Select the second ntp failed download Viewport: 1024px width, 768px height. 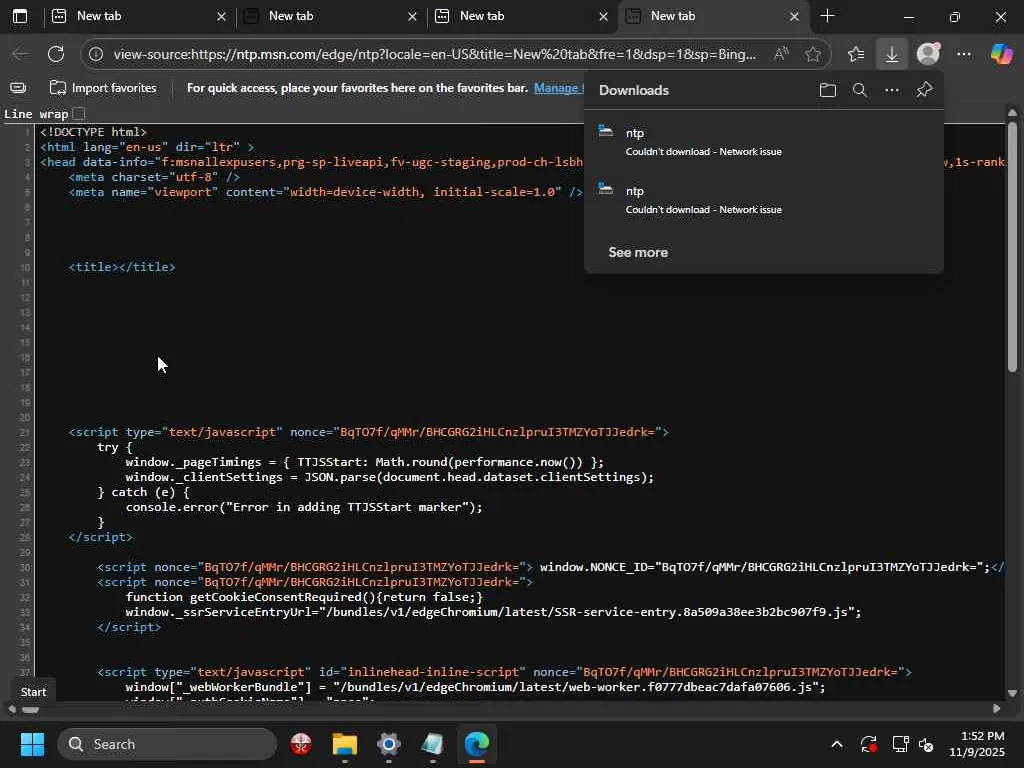pyautogui.click(x=763, y=200)
